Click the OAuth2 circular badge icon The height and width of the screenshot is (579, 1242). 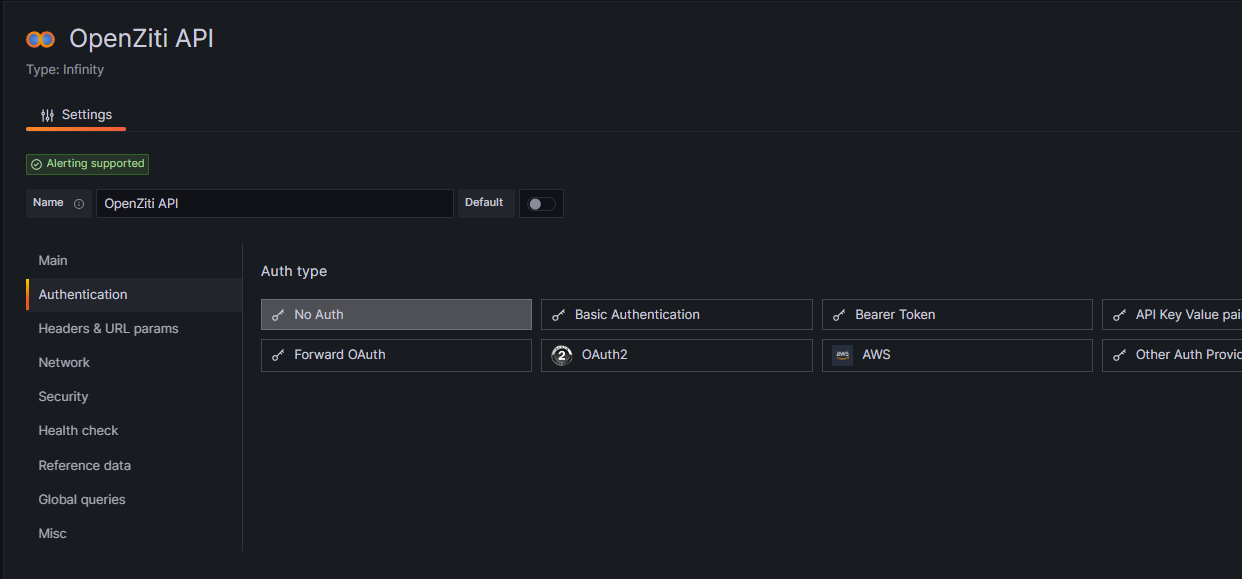click(561, 354)
